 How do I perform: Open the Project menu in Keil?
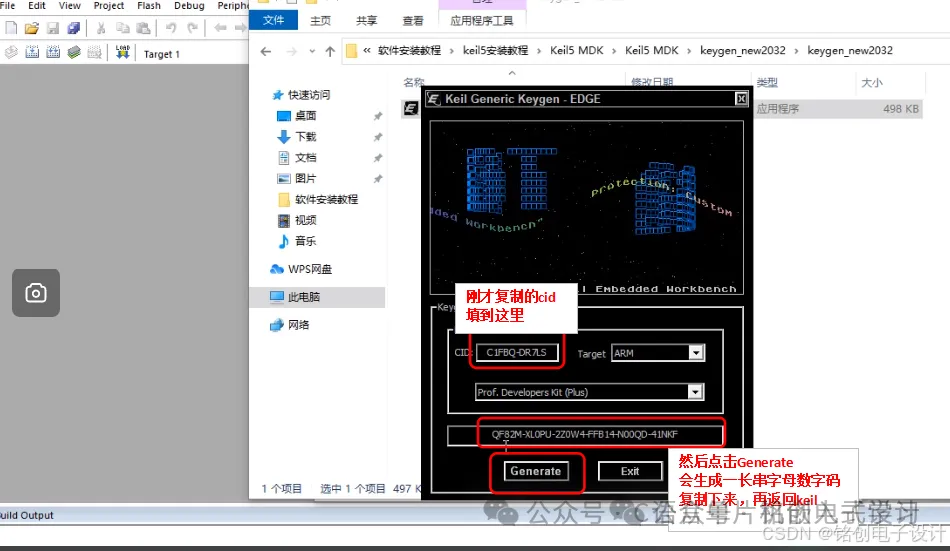[108, 5]
